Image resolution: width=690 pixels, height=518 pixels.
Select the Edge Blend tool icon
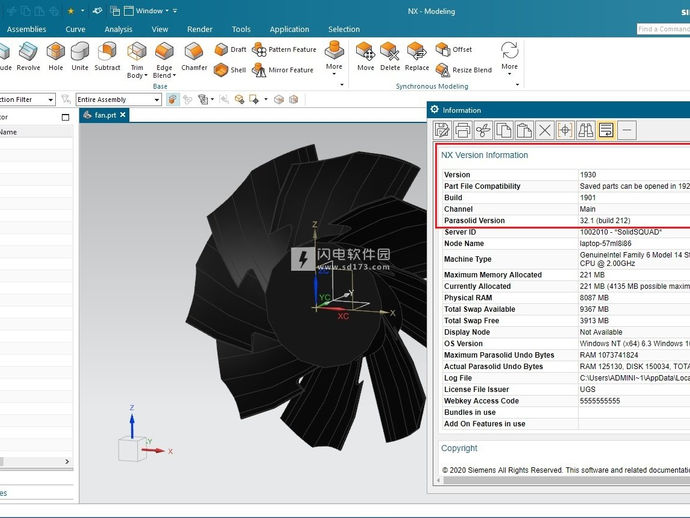point(164,51)
